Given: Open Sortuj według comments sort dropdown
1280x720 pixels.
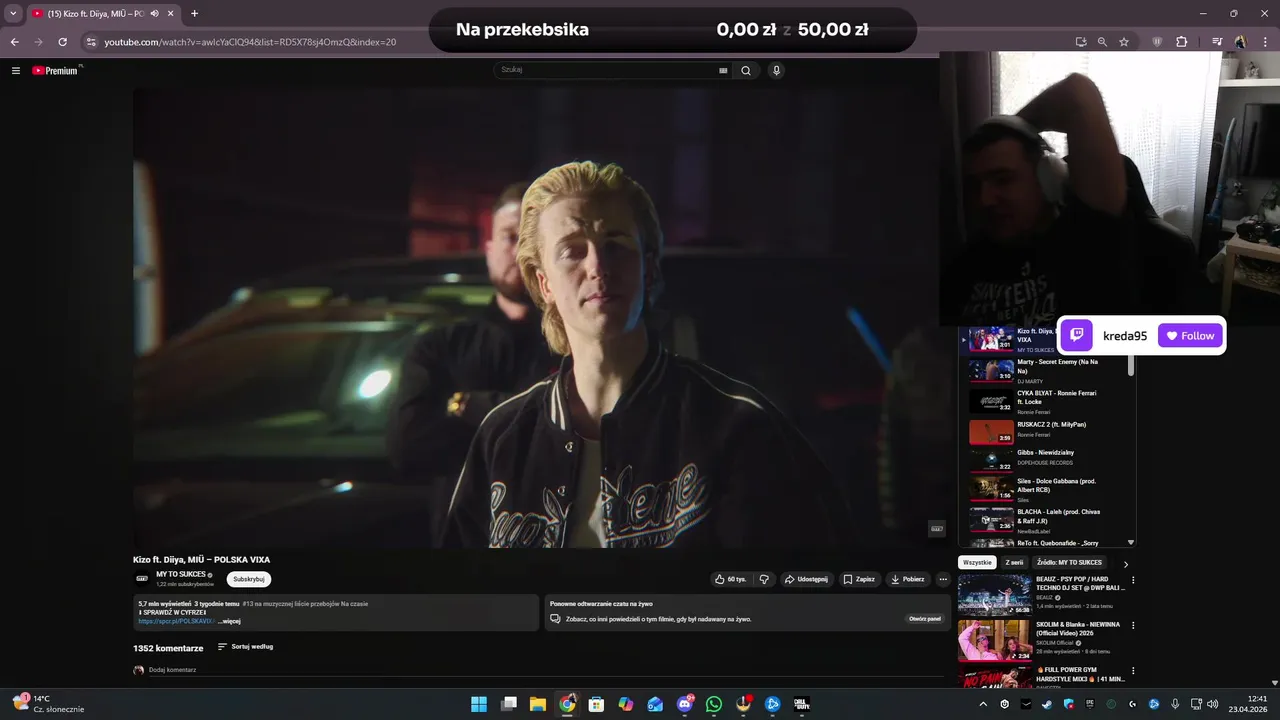Looking at the screenshot, I should (245, 647).
